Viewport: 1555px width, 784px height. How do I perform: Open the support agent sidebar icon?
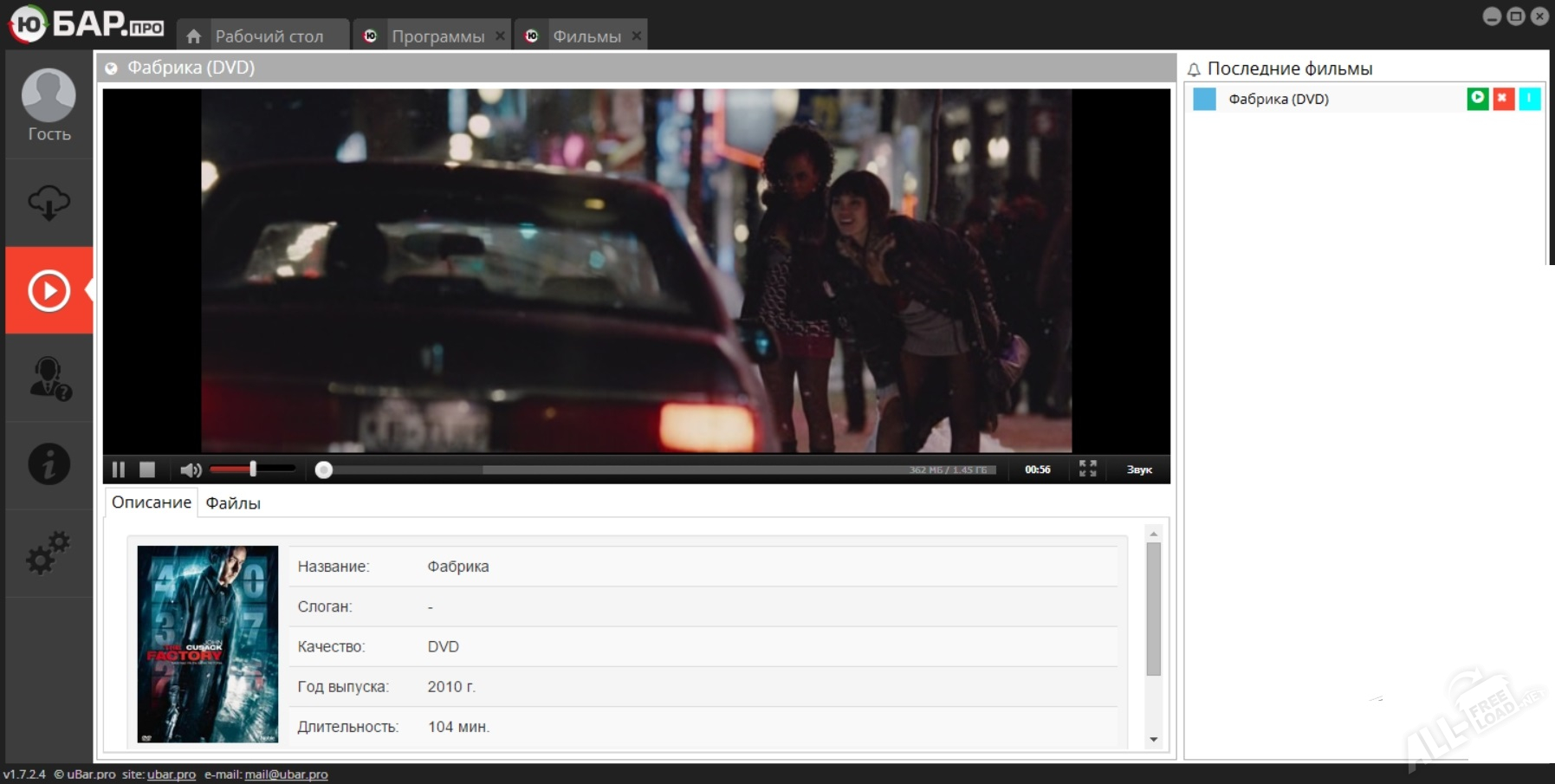[x=49, y=379]
